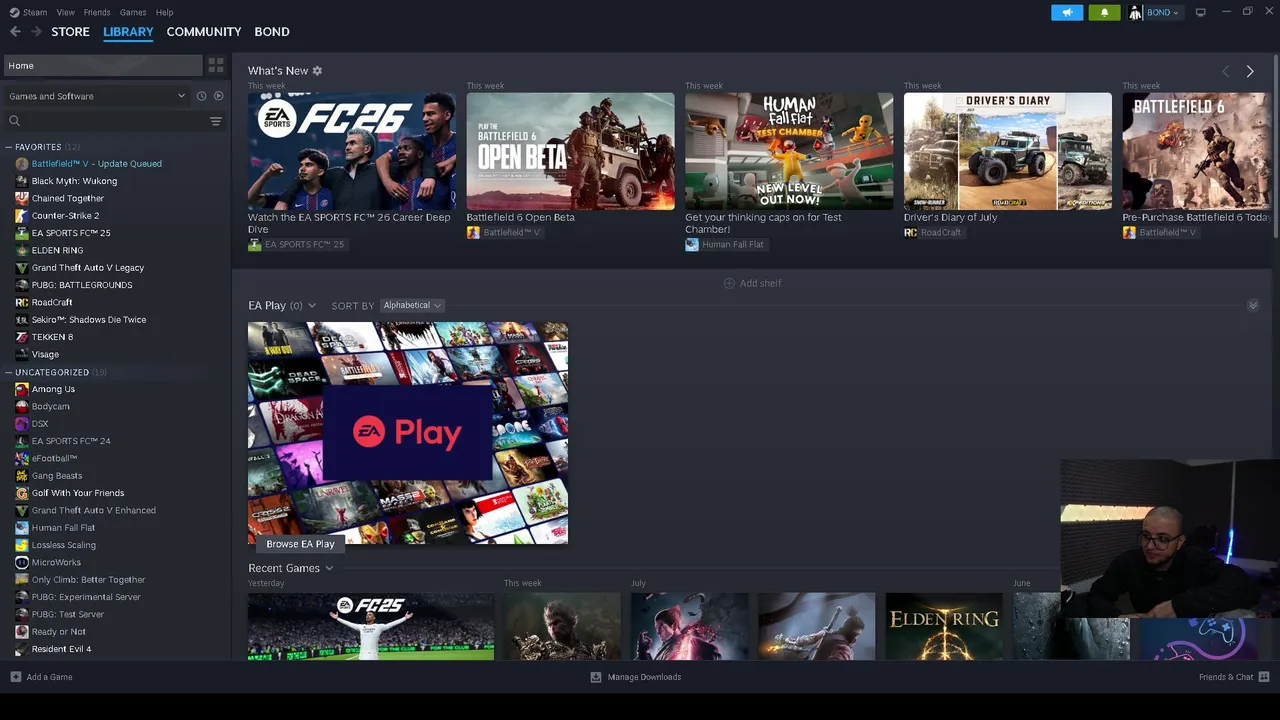
Task: Open the BOND account dropdown
Action: [x=1163, y=12]
